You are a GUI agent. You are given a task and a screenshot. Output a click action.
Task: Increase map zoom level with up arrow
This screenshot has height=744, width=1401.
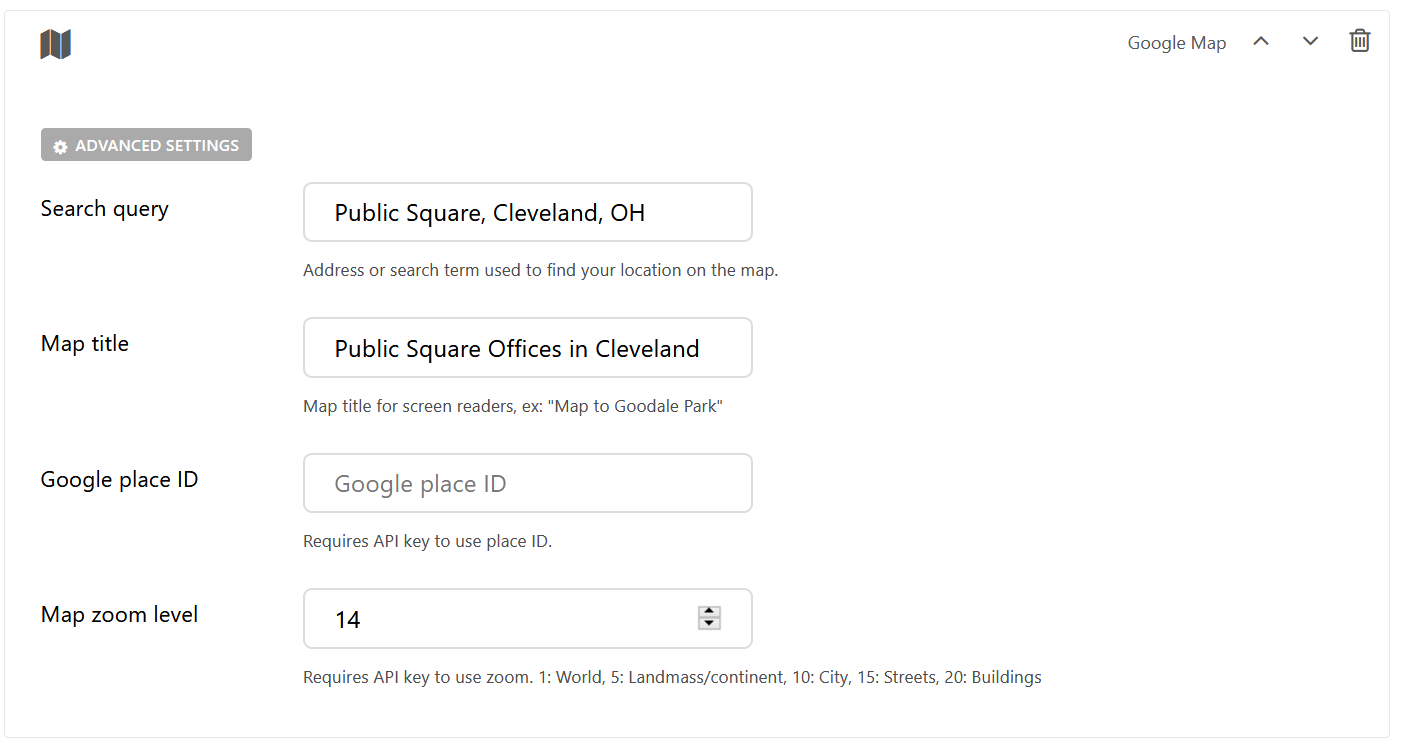(x=709, y=612)
